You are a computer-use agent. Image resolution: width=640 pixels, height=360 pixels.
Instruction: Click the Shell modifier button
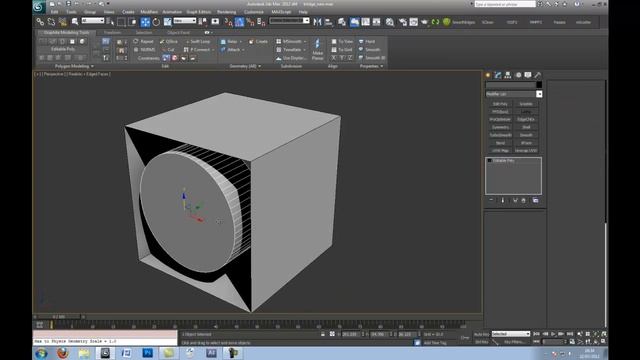[526, 127]
